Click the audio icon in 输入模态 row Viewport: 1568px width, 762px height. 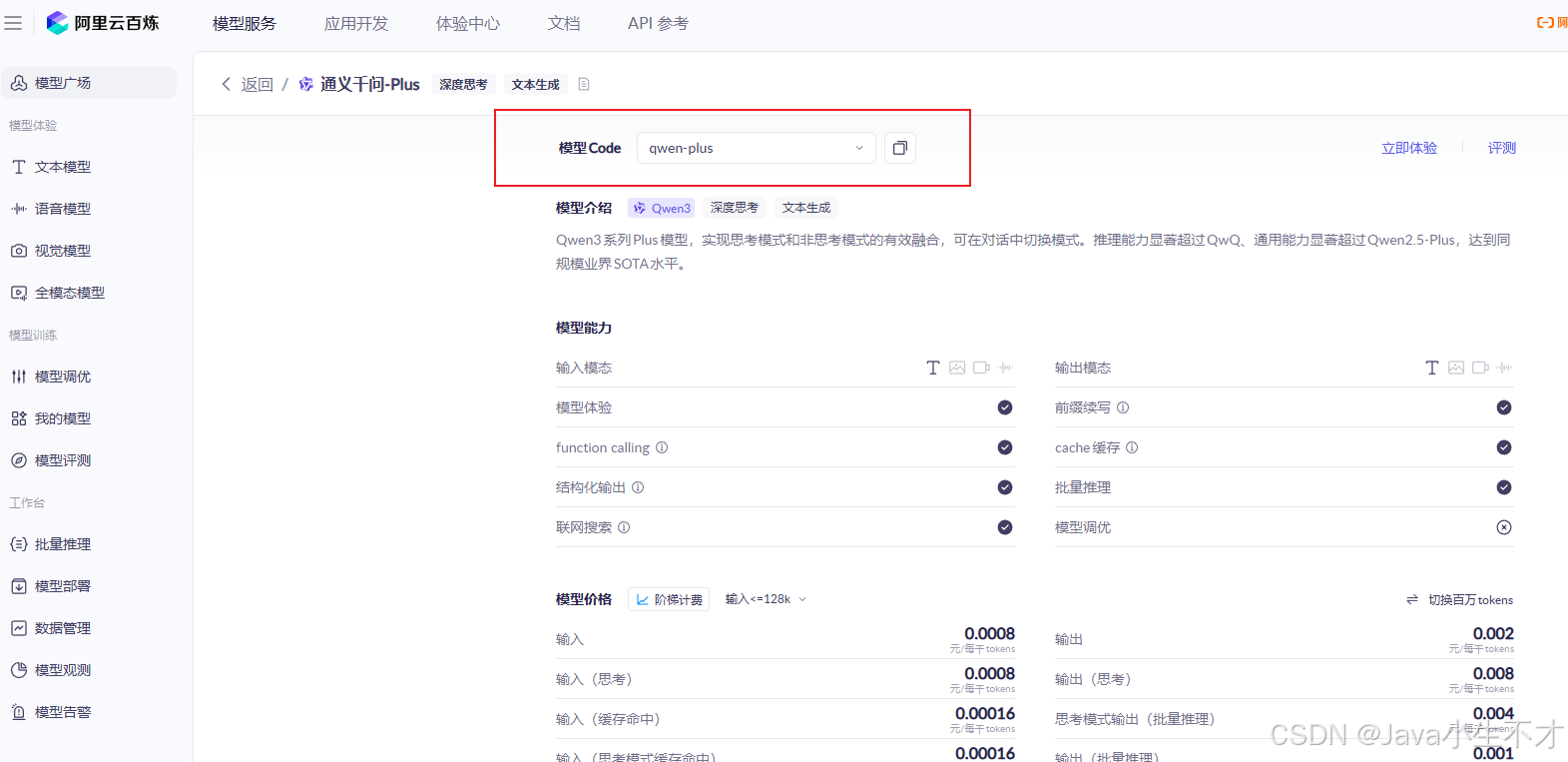coord(1005,368)
